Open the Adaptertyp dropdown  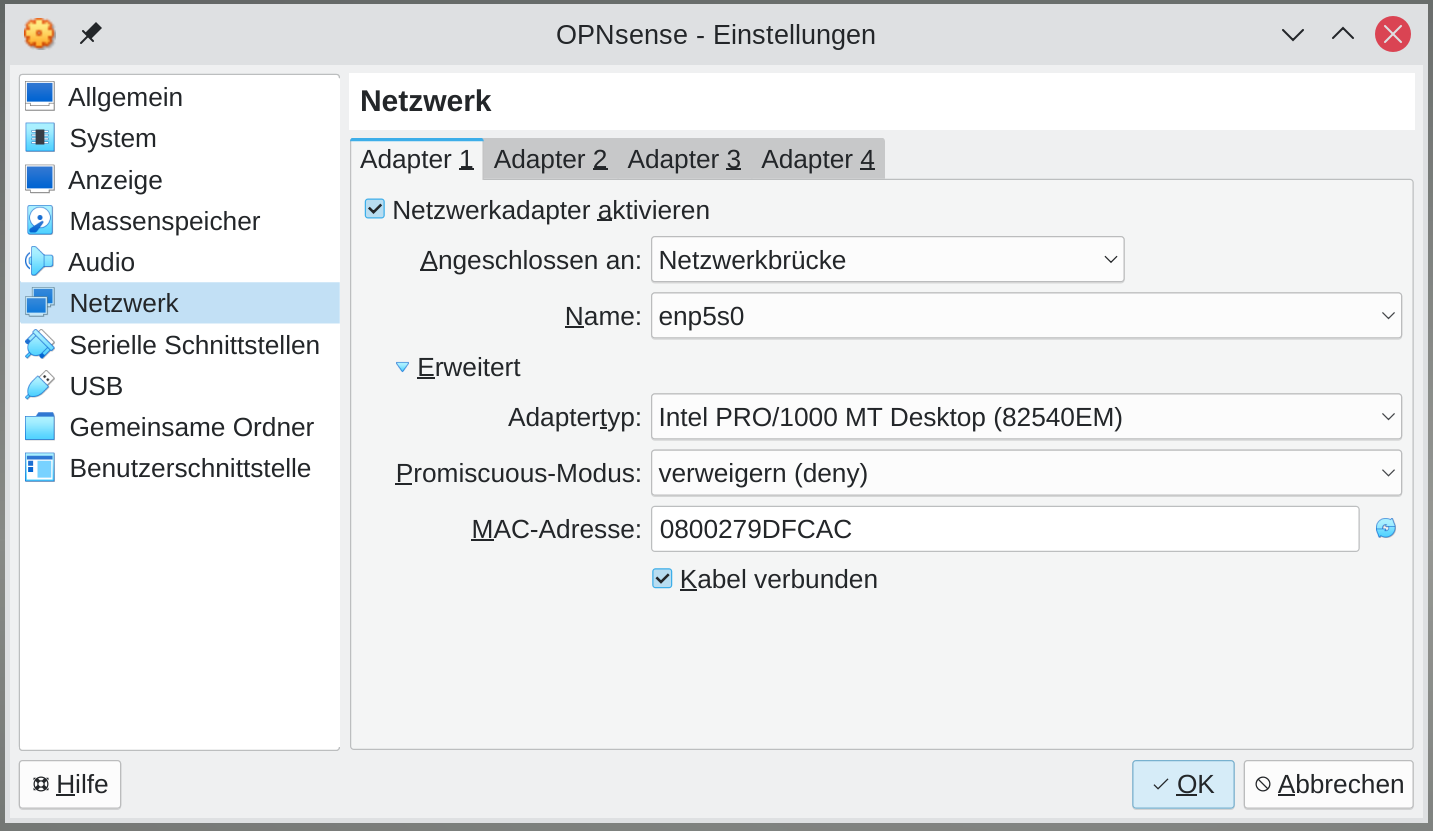coord(1026,417)
